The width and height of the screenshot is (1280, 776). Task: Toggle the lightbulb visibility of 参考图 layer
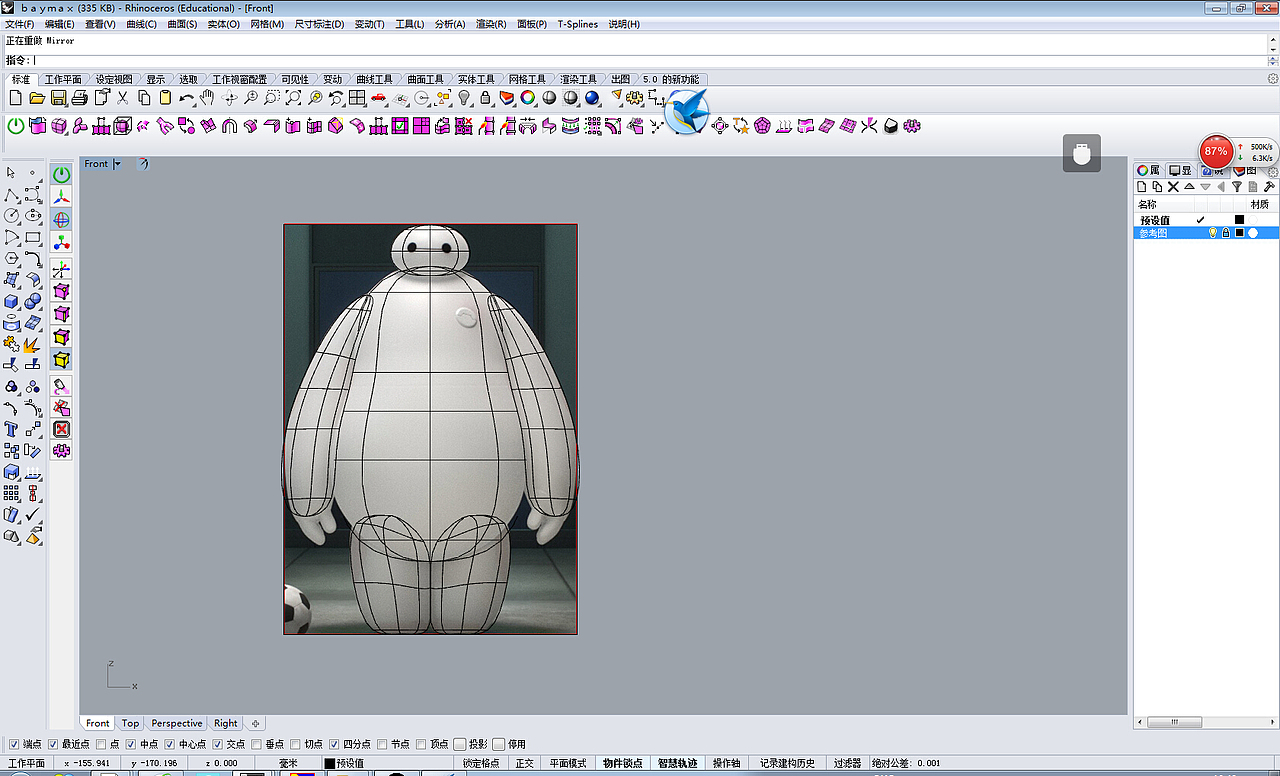[x=1213, y=233]
